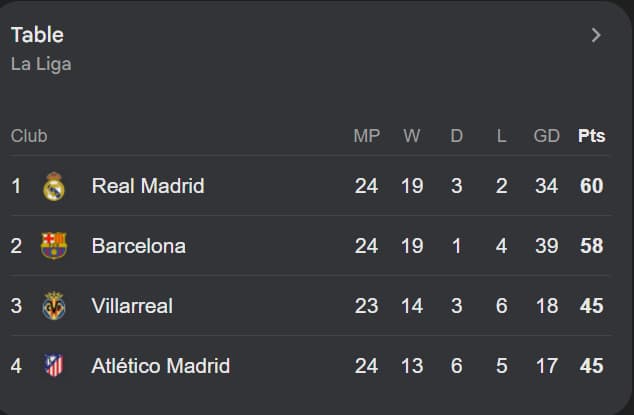Click the Table heading
This screenshot has height=415, width=634.
[x=37, y=35]
